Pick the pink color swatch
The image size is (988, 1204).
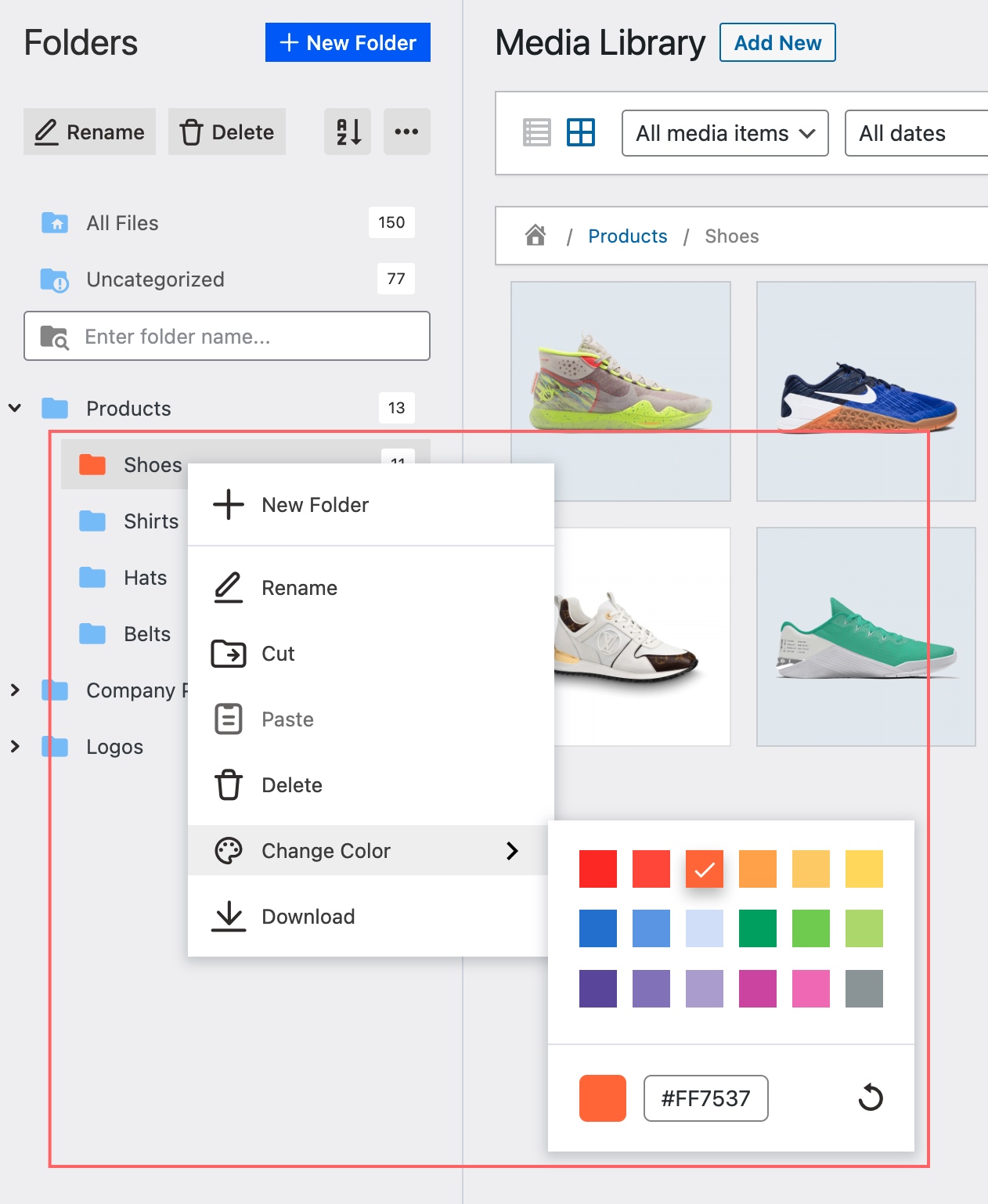811,989
